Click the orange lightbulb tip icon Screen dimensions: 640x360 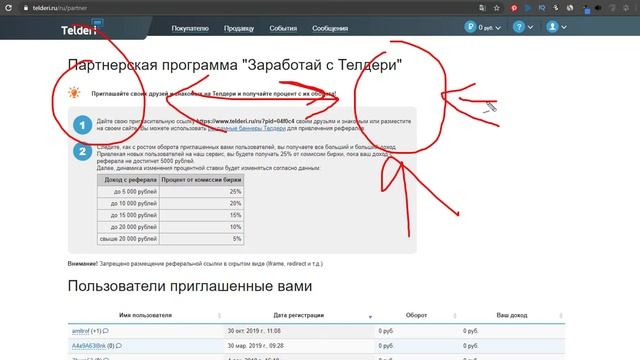coord(74,93)
